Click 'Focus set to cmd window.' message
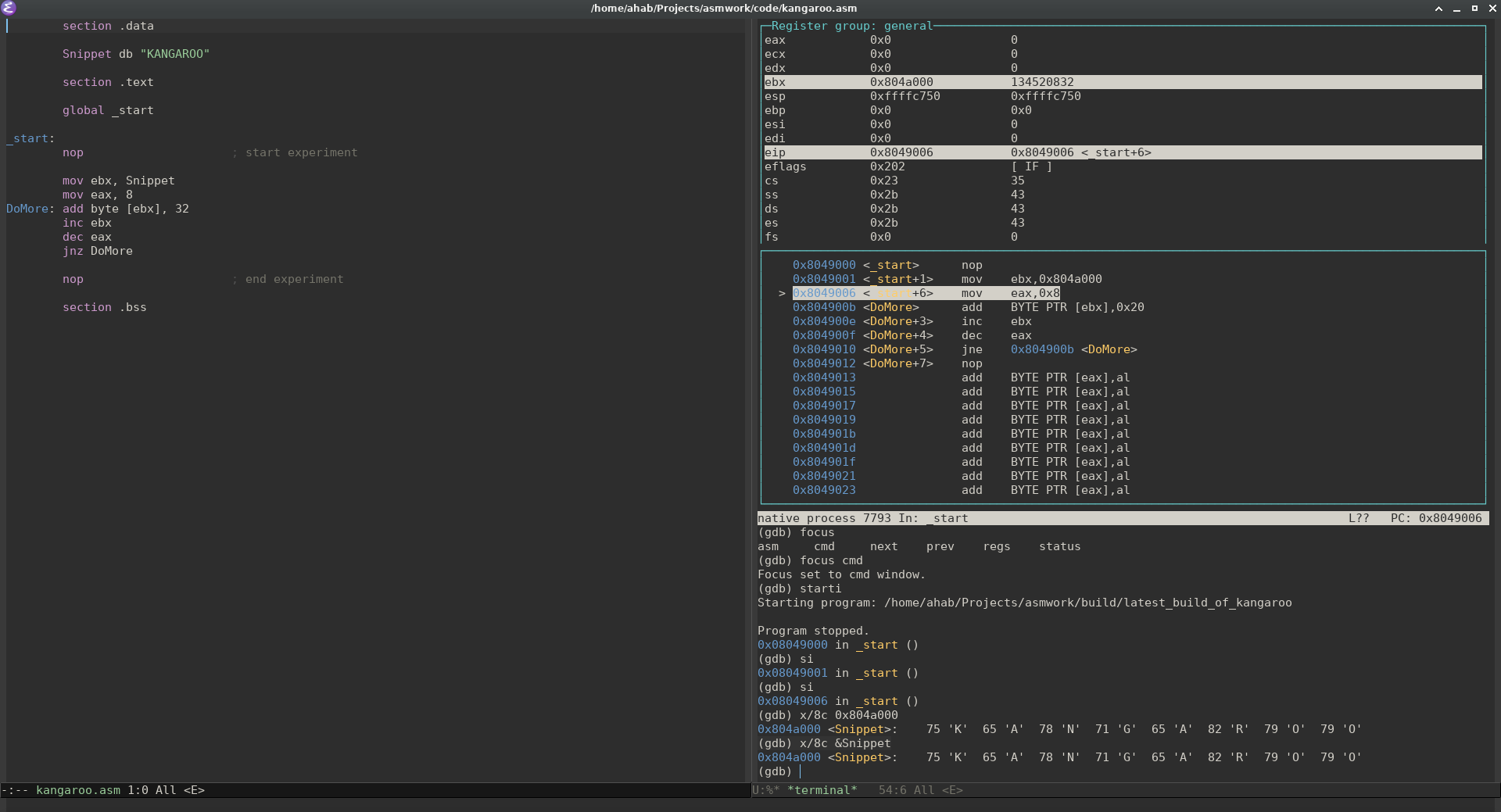 point(841,574)
